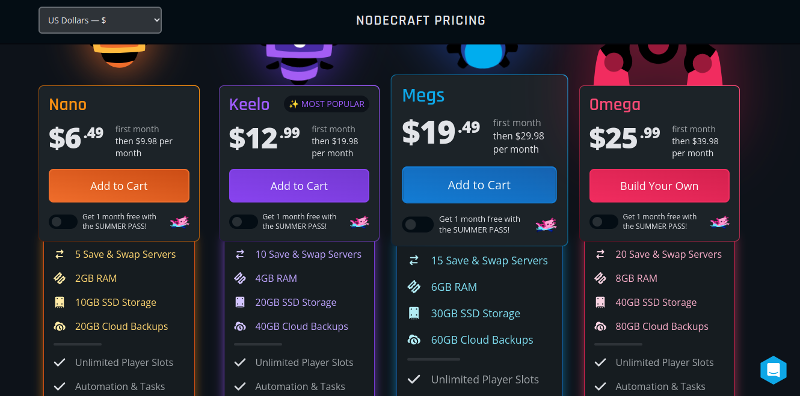Click the blue Megs Add to Cart button
The image size is (800, 396).
479,185
